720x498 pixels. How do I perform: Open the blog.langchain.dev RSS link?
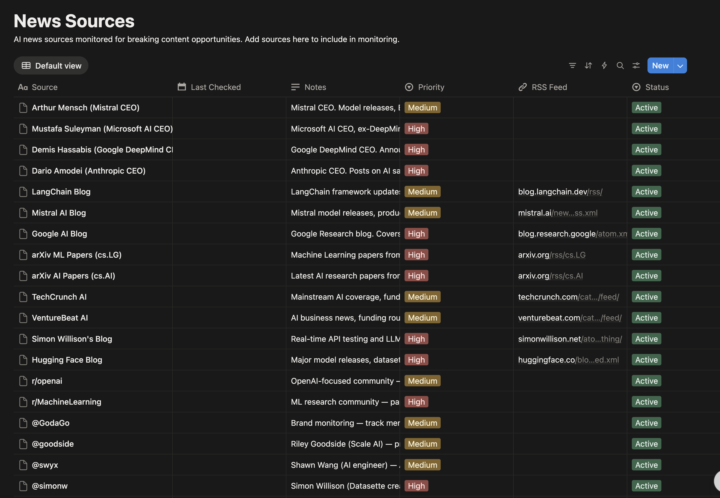point(560,192)
